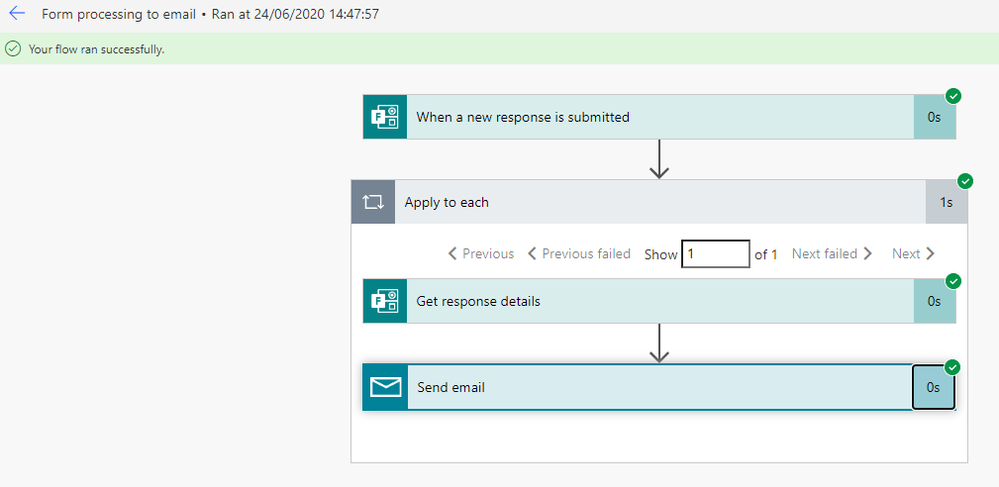Click green checkmark on trigger step
The image size is (999, 487).
[953, 96]
